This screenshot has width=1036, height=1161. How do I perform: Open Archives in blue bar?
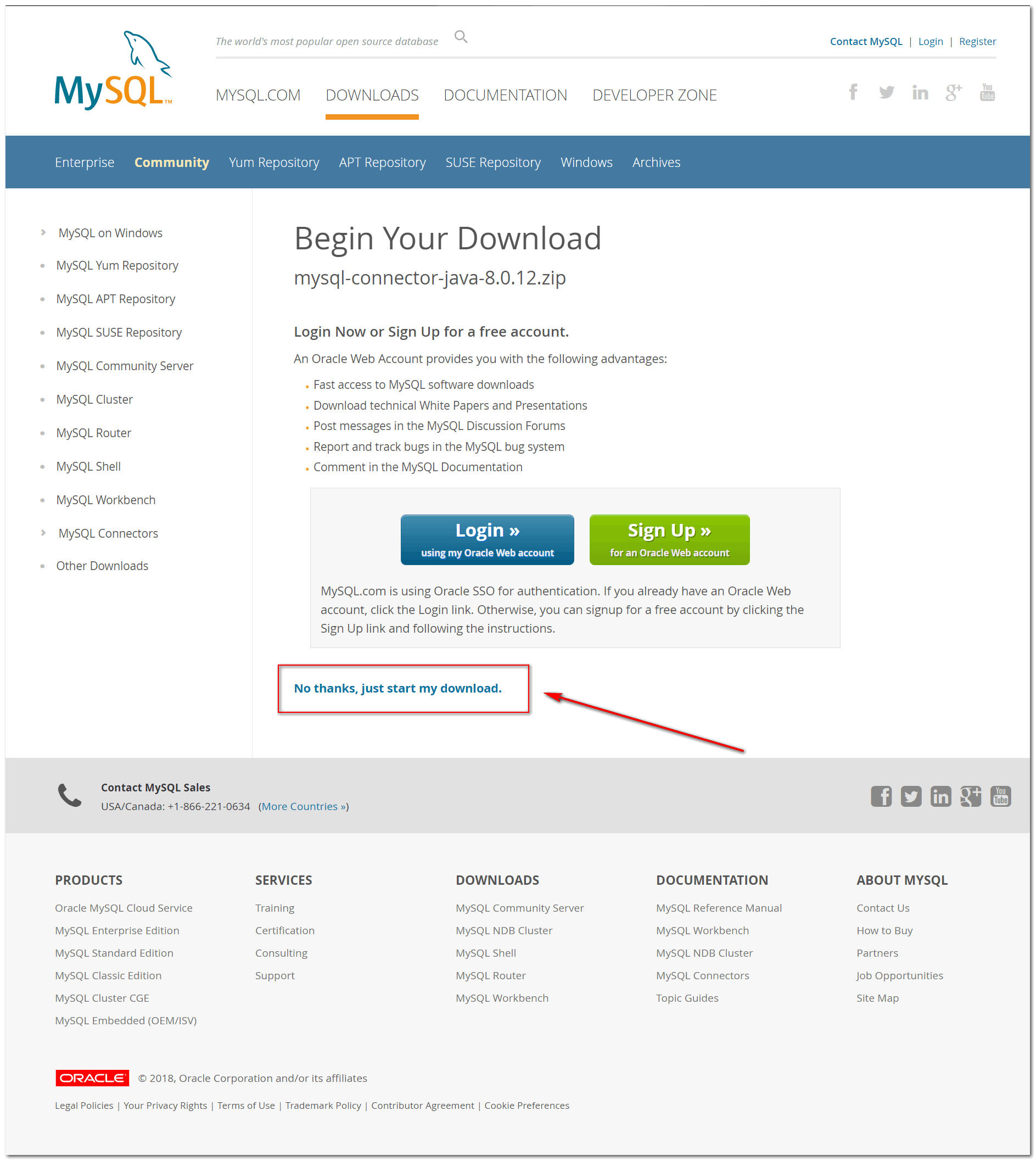pos(656,162)
